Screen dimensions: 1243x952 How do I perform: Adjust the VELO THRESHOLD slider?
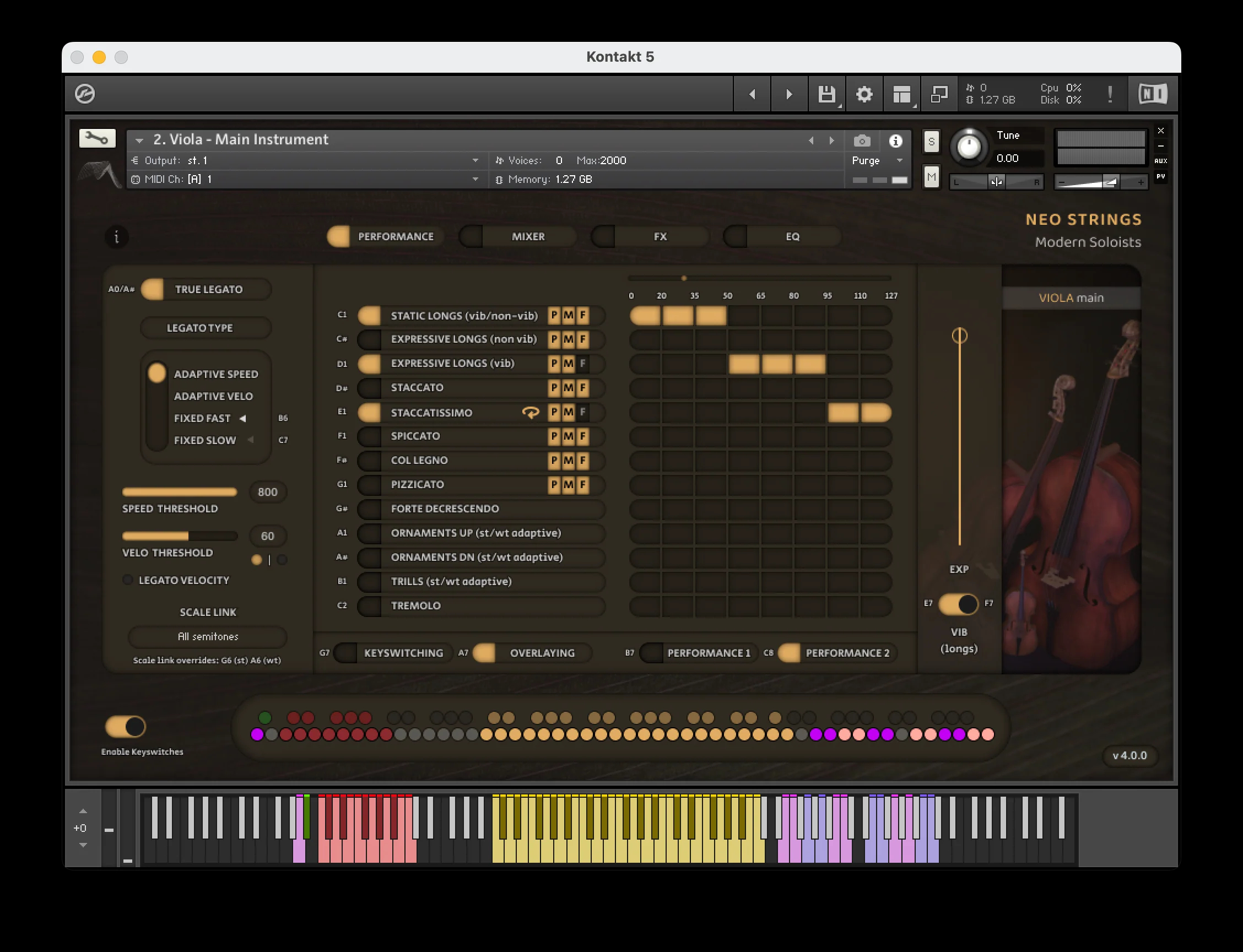(180, 536)
